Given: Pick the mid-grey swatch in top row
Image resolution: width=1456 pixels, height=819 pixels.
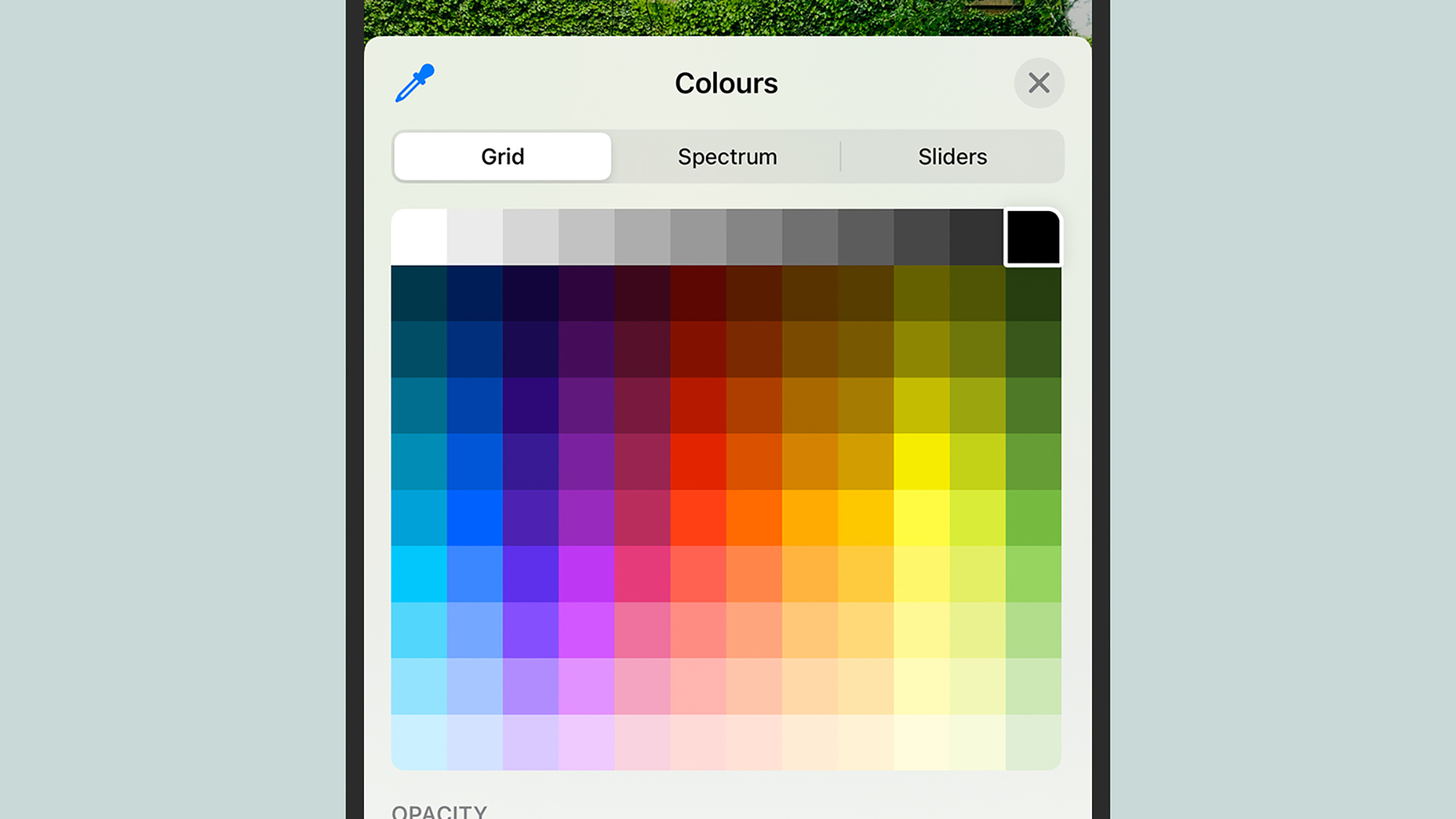Looking at the screenshot, I should point(698,237).
